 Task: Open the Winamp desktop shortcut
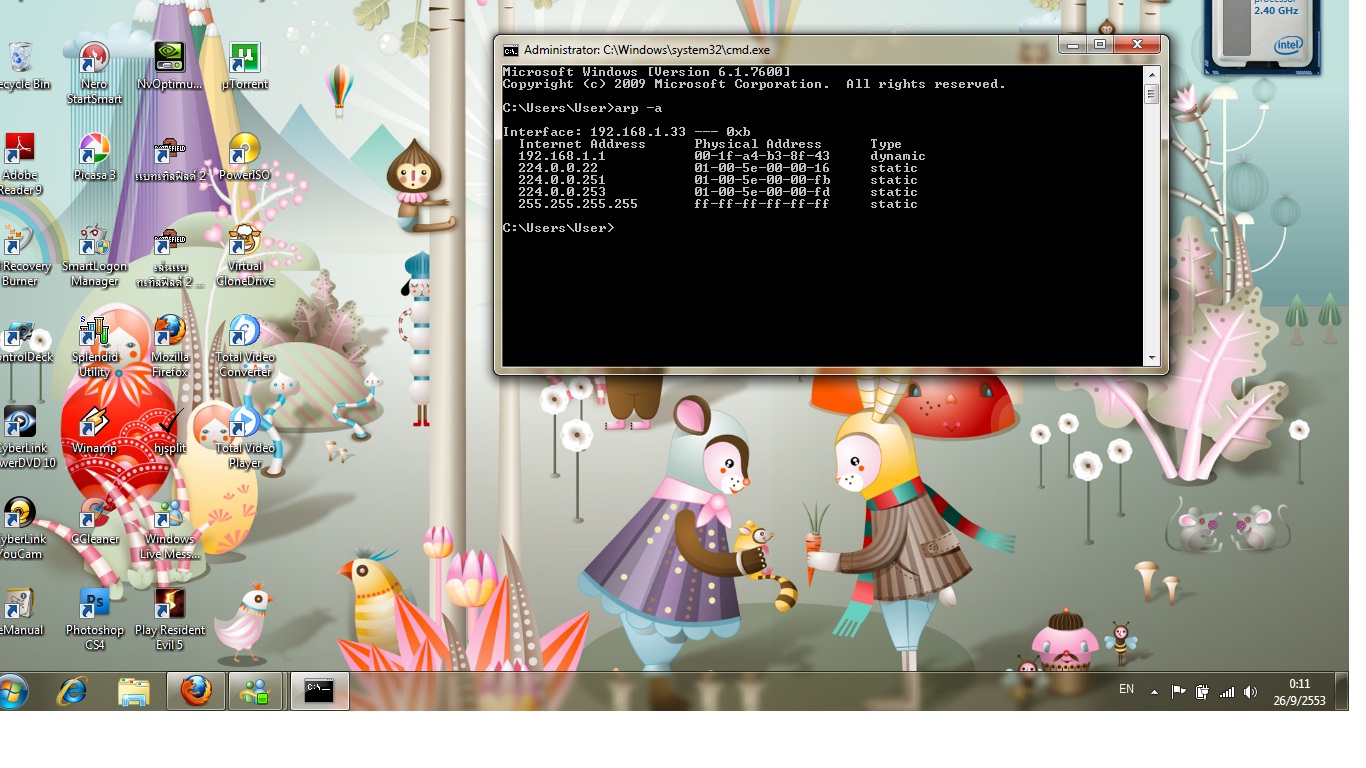(94, 430)
